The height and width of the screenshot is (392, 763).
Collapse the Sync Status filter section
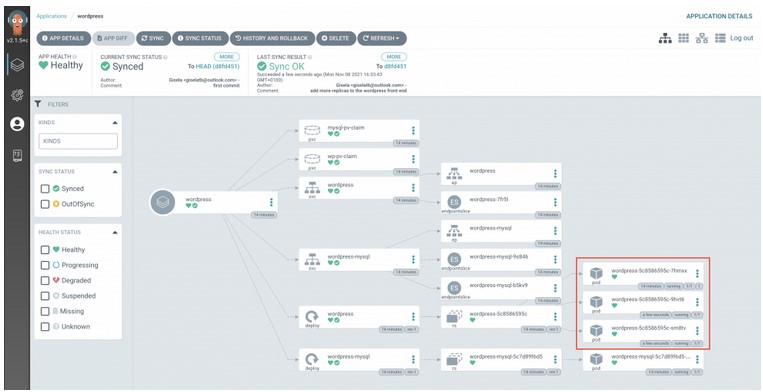[x=115, y=172]
